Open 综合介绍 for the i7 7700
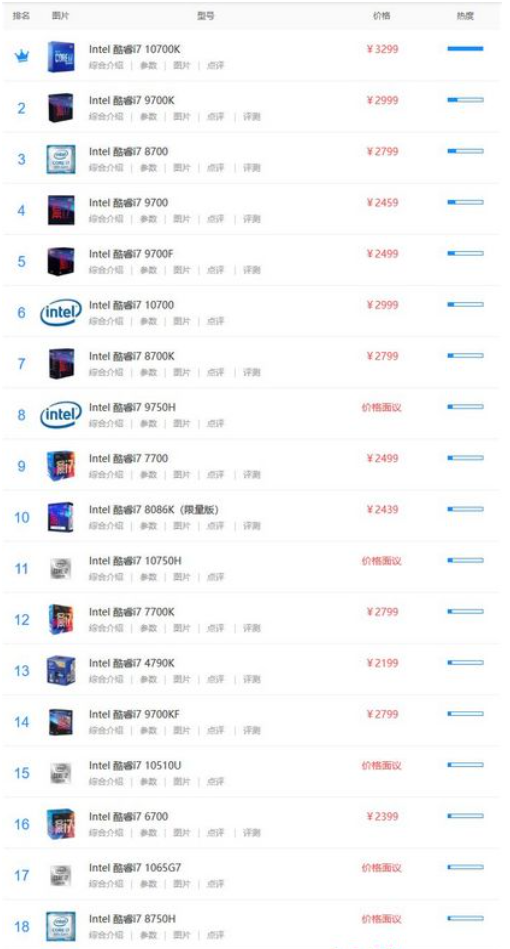 [106, 474]
